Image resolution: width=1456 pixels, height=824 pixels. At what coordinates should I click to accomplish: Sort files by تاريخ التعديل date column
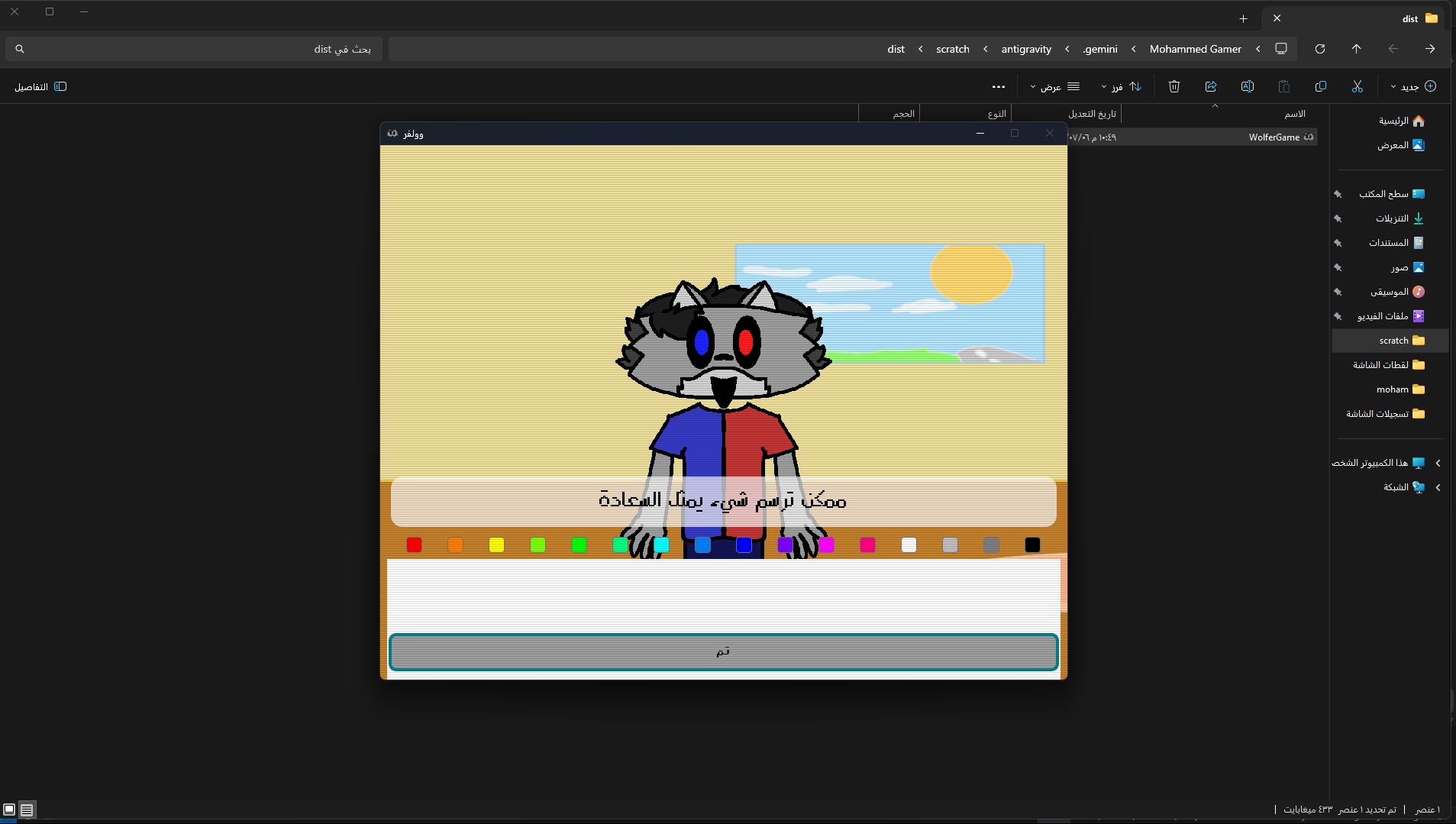coord(1066,114)
